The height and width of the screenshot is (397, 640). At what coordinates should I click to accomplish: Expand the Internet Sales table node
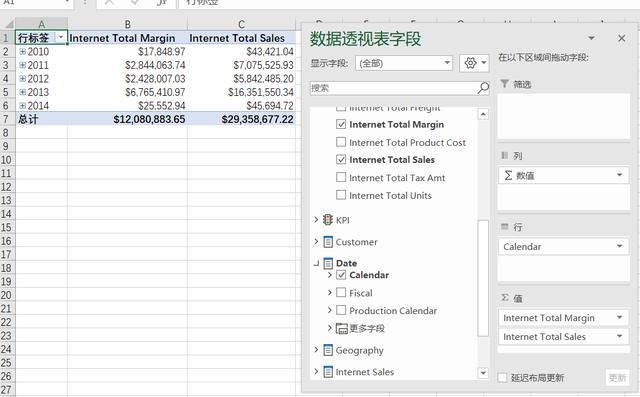coord(316,371)
